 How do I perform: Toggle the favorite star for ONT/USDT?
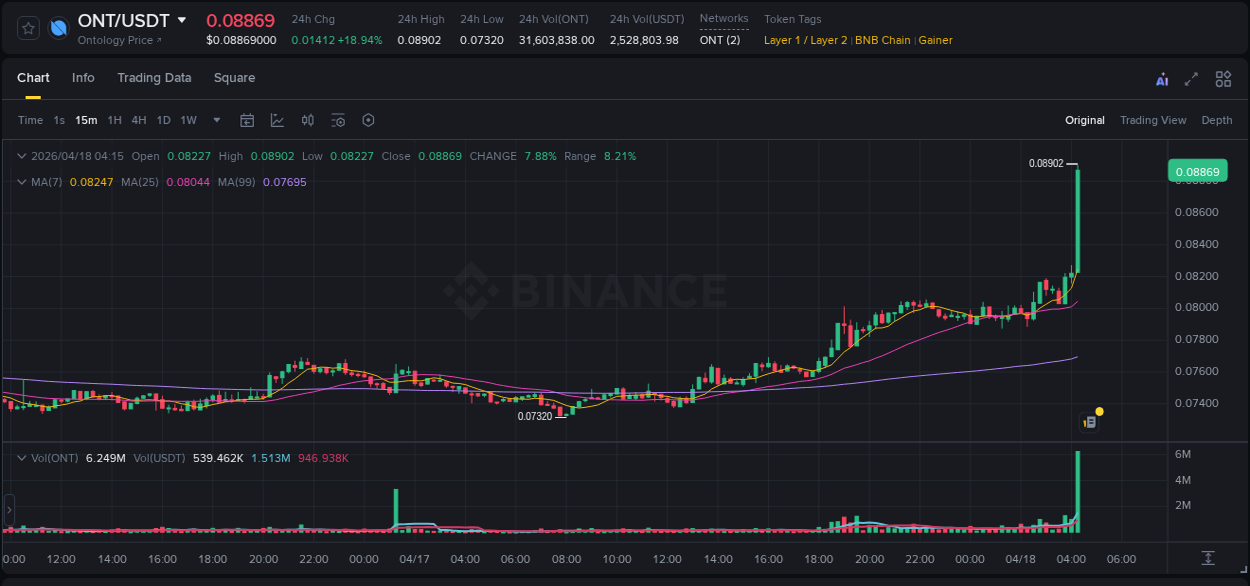pos(27,28)
